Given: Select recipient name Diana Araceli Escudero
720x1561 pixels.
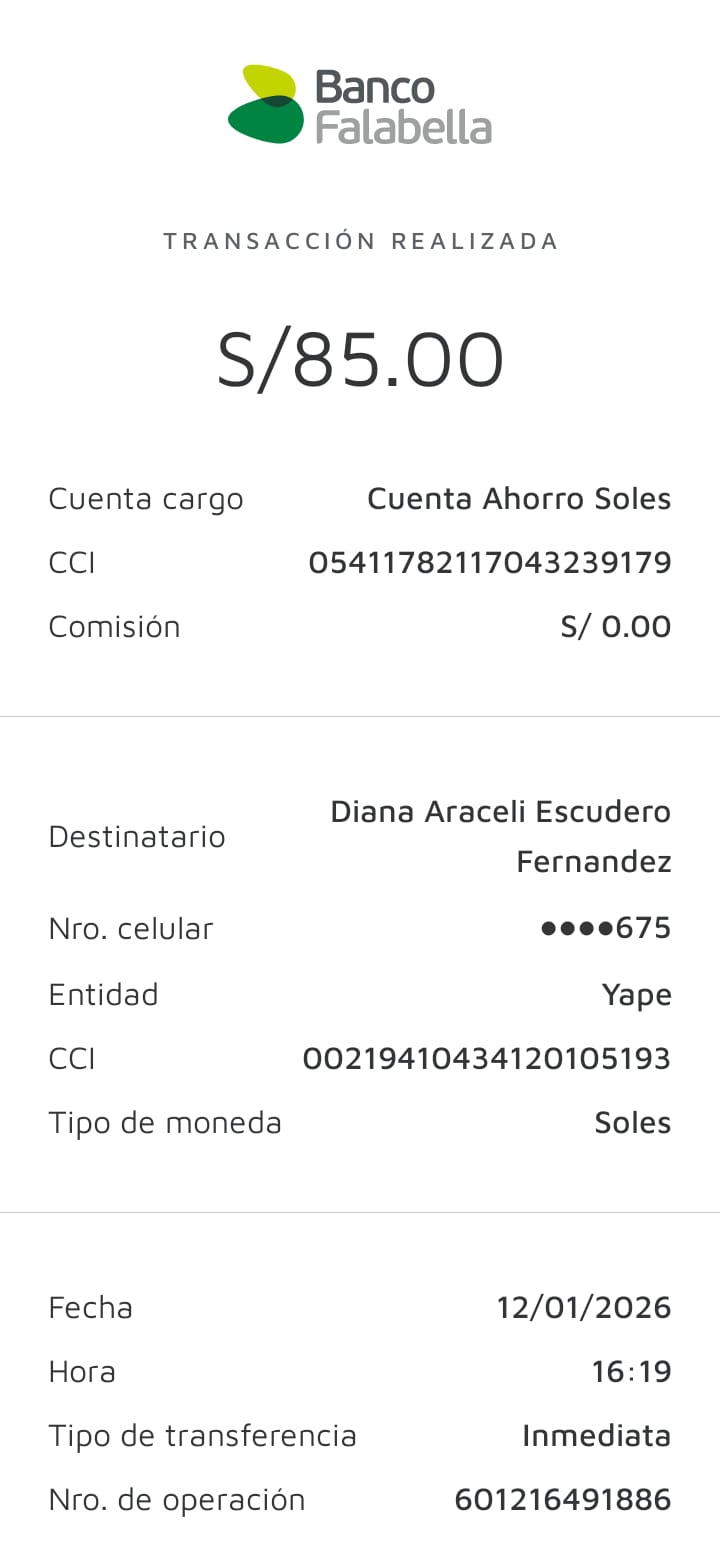Looking at the screenshot, I should point(500,811).
